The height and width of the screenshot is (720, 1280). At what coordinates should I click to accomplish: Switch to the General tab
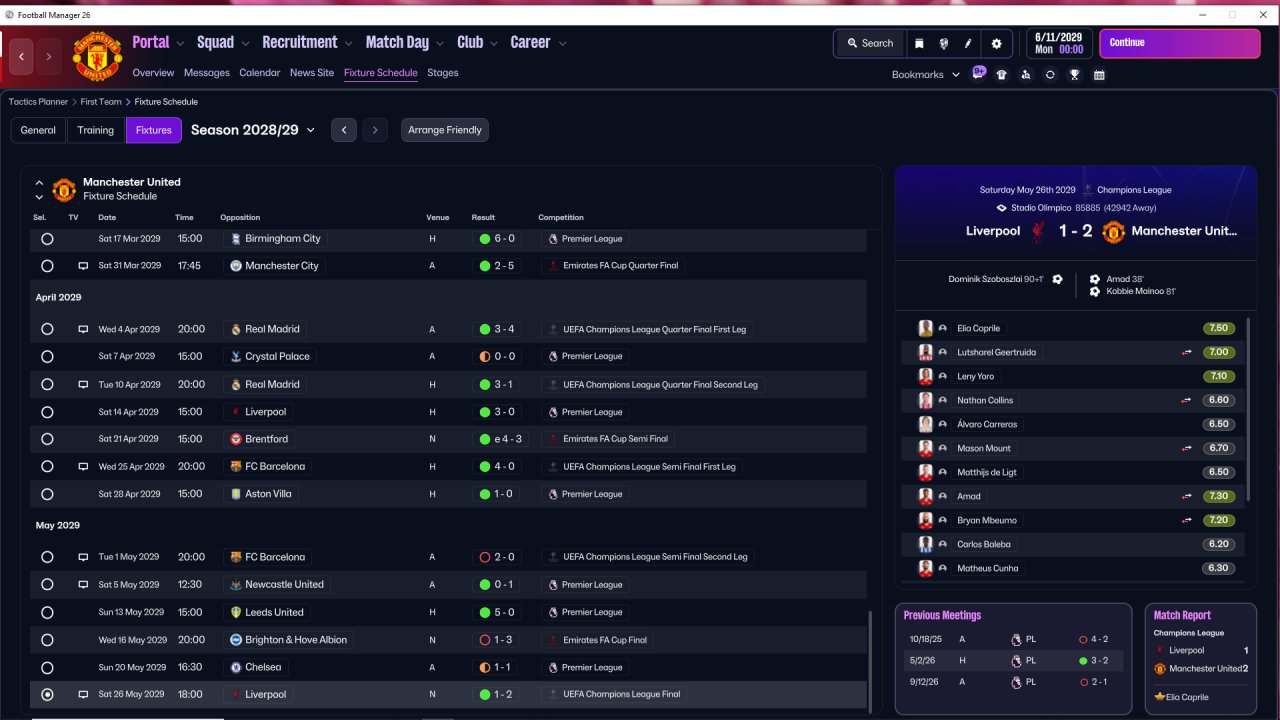click(x=38, y=130)
